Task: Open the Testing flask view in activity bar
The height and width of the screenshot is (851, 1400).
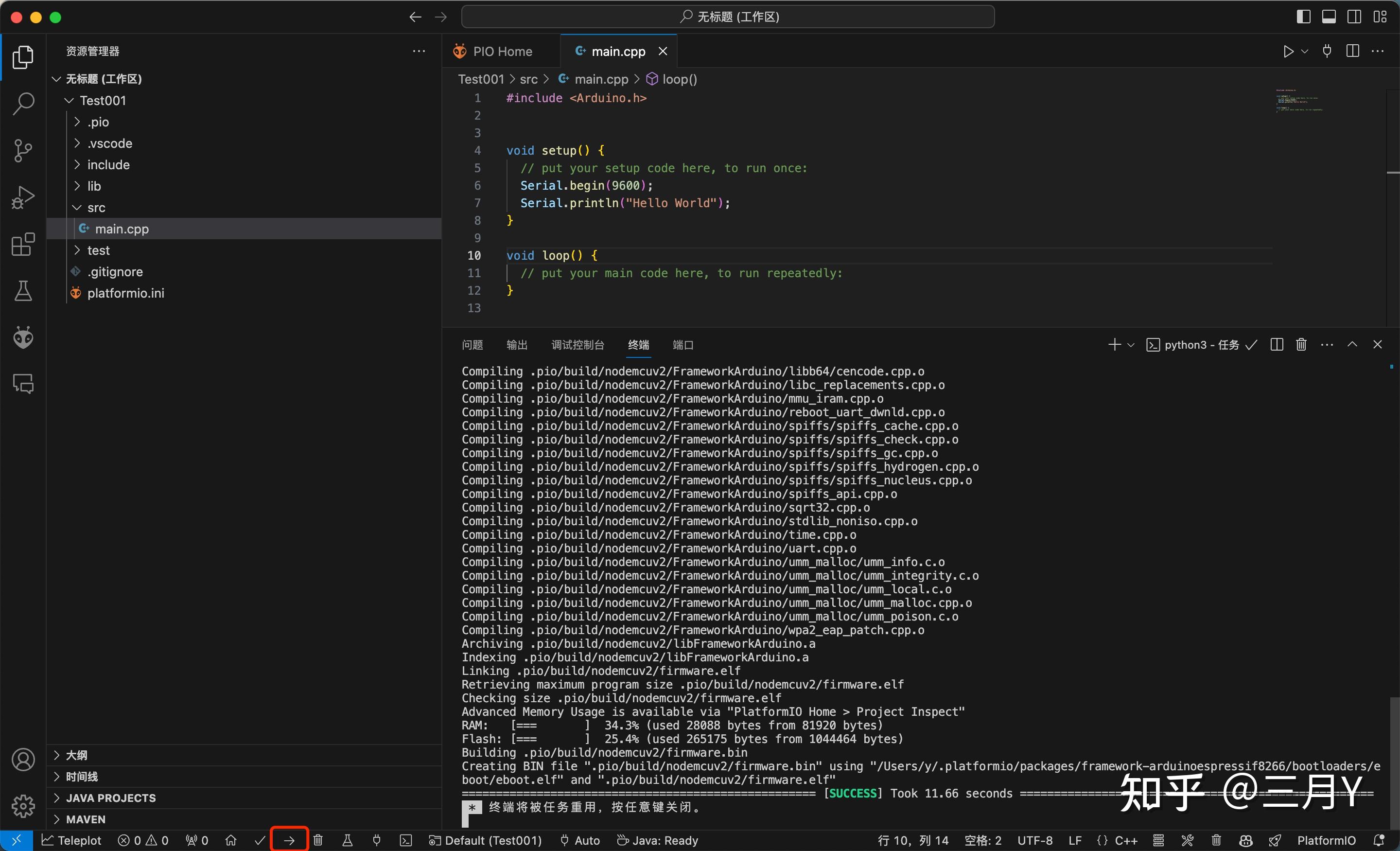Action: [23, 291]
